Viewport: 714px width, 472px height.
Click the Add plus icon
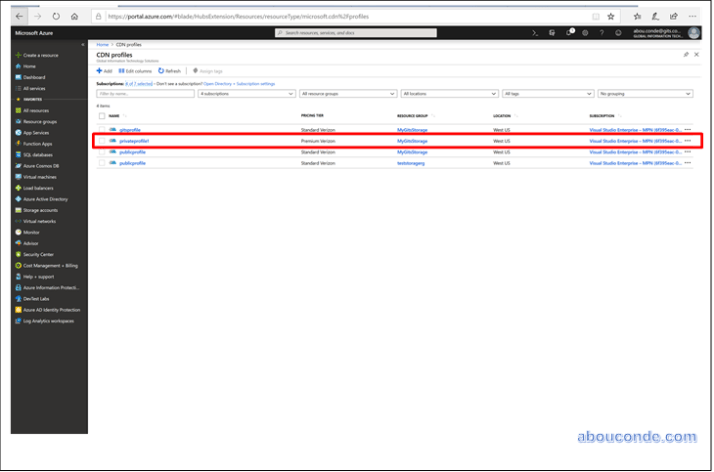pos(104,71)
